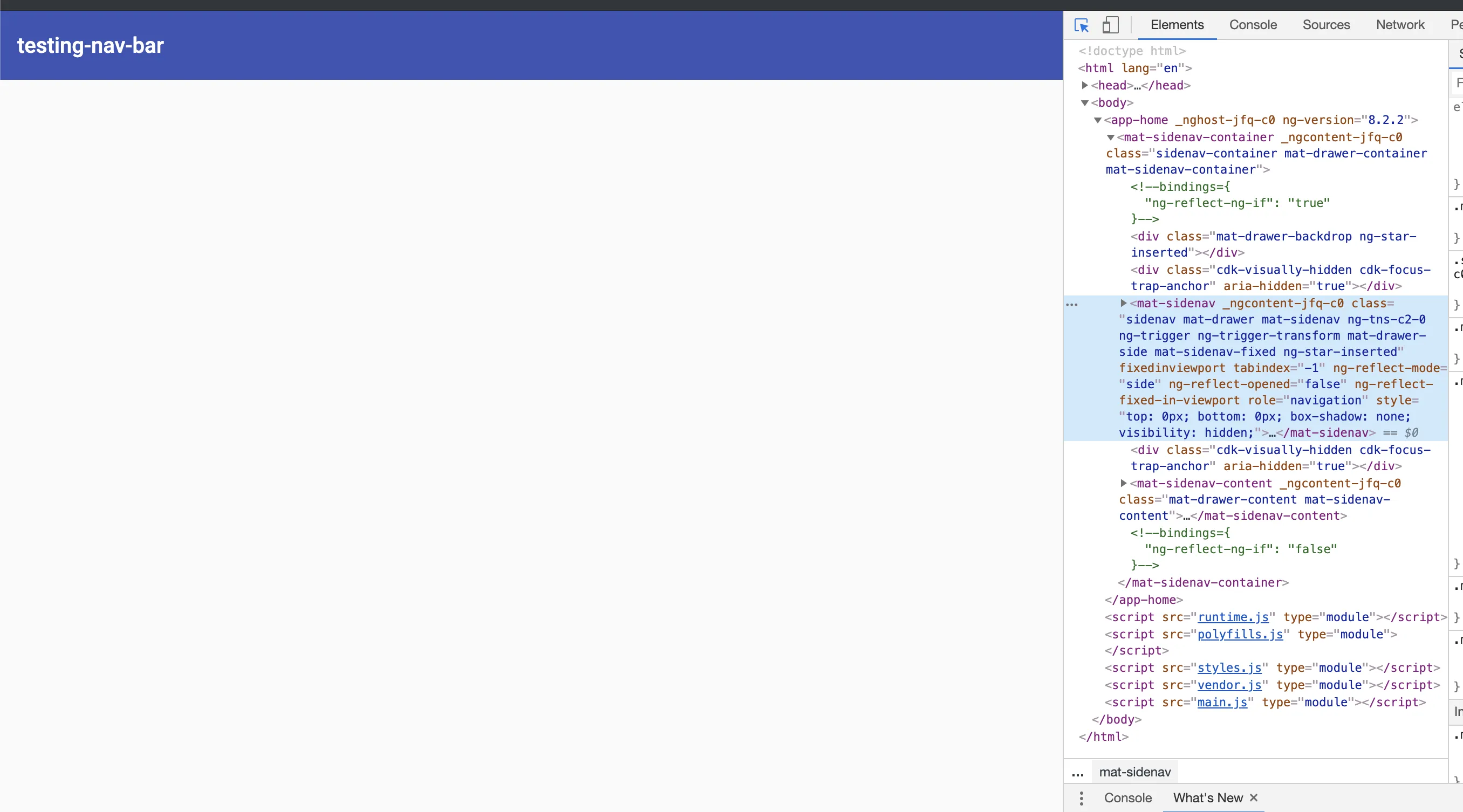Image resolution: width=1463 pixels, height=812 pixels.
Task: Switch to the Console tab
Action: coord(1253,25)
